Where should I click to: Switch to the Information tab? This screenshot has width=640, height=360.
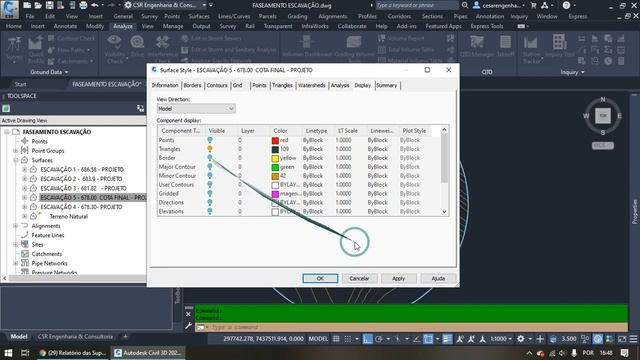[x=165, y=85]
